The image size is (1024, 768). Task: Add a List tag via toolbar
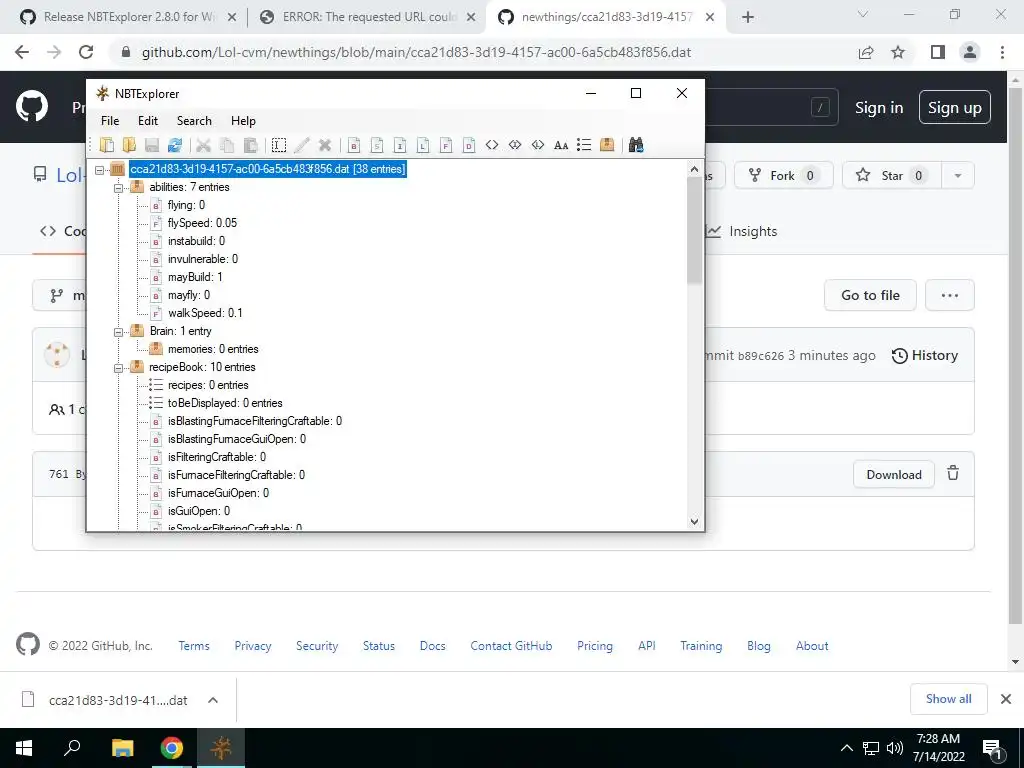584,145
